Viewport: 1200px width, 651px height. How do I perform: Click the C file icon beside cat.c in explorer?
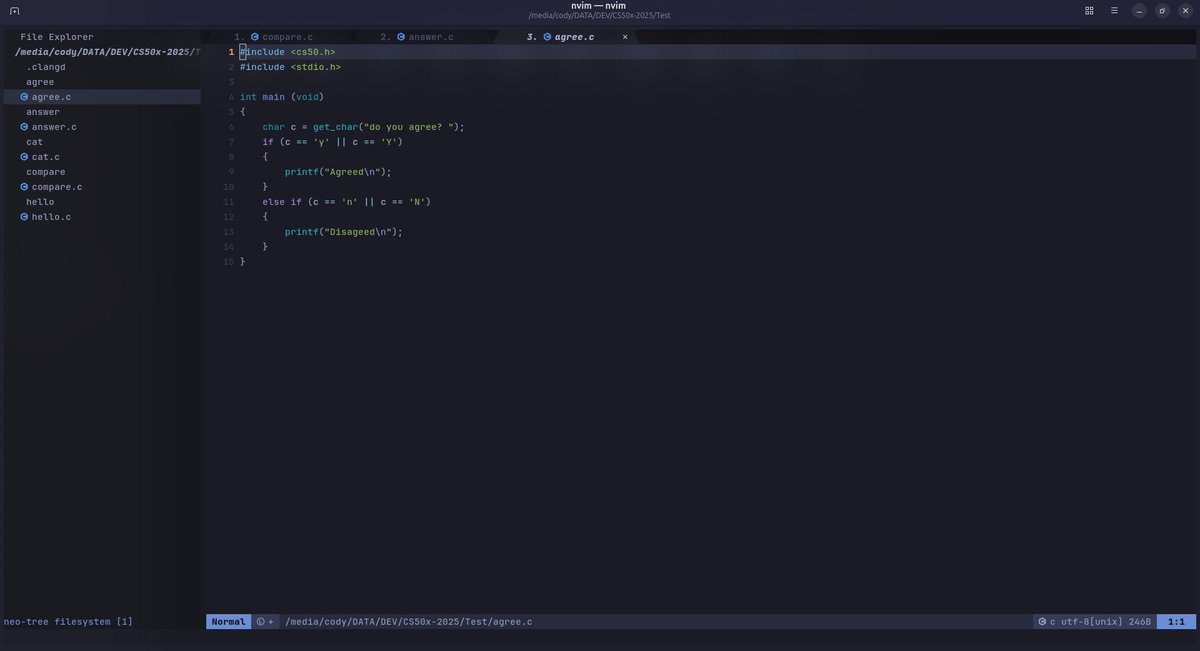click(24, 157)
